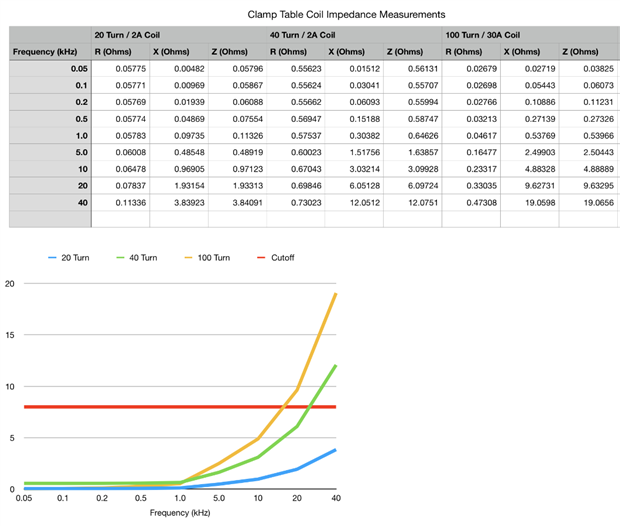Select cell with value 0.00482
This screenshot has height=526, width=620.
[x=179, y=68]
